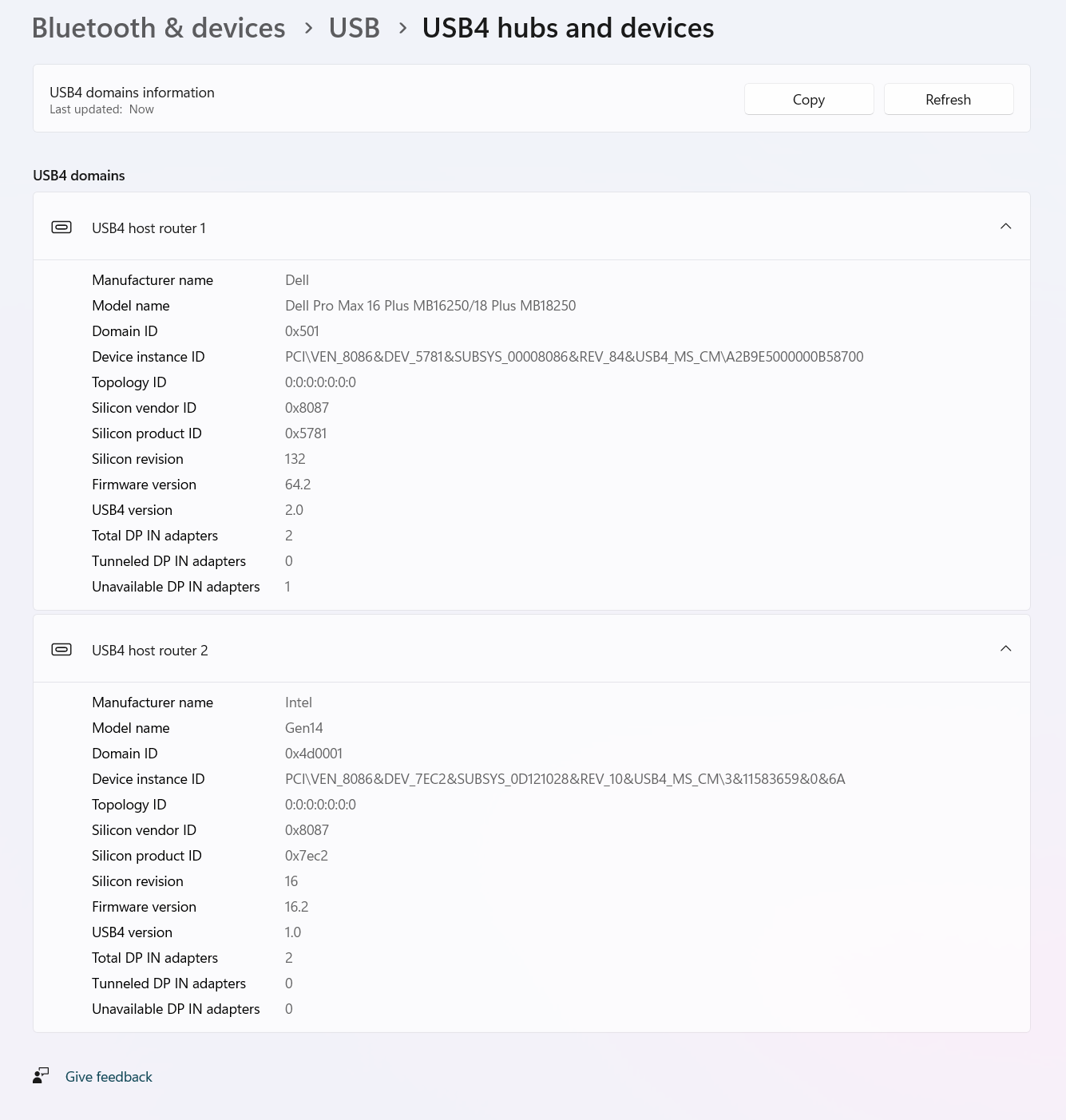The image size is (1066, 1120).
Task: Click the Gen14 model name value
Action: pyautogui.click(x=303, y=728)
